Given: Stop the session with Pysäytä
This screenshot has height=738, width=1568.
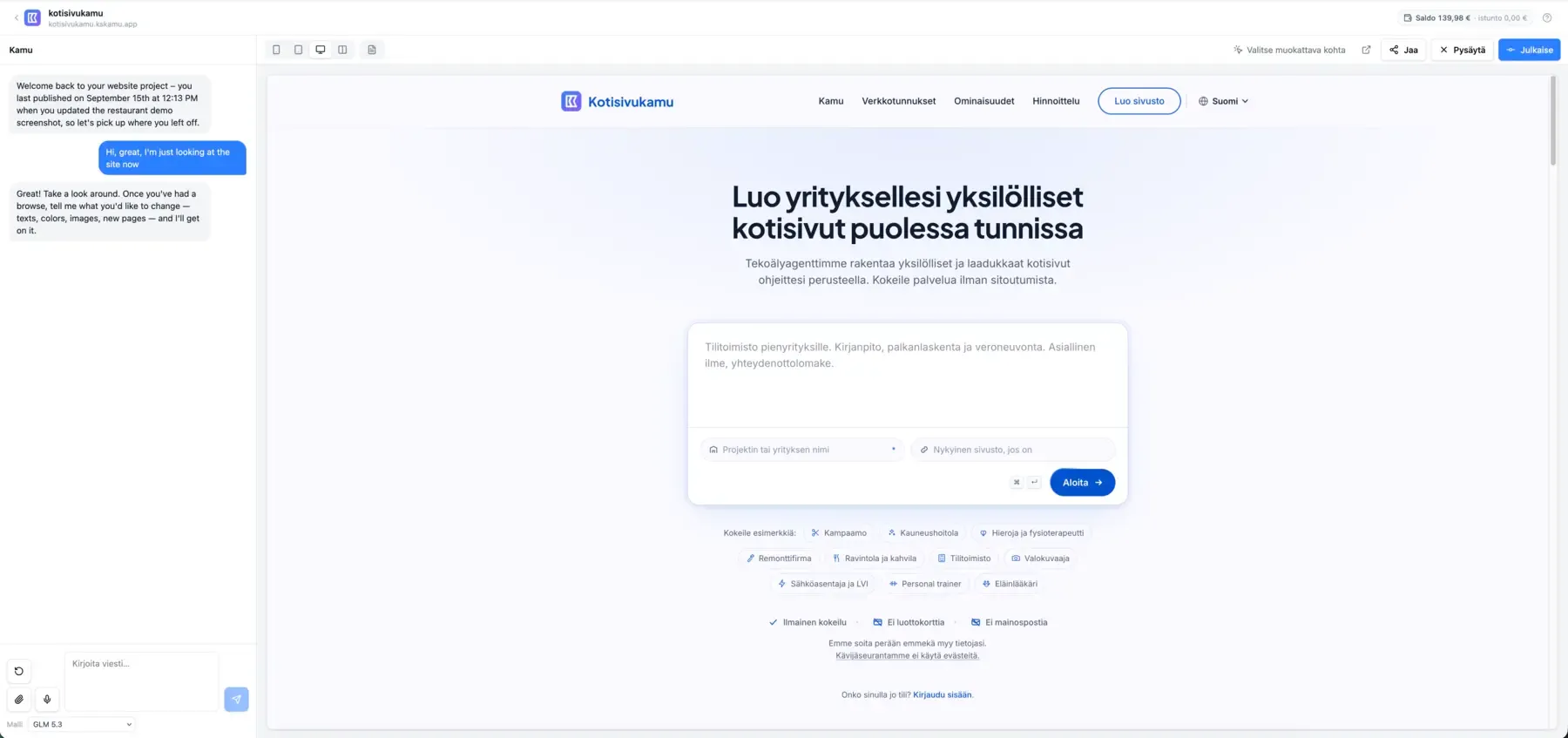Looking at the screenshot, I should 1463,50.
